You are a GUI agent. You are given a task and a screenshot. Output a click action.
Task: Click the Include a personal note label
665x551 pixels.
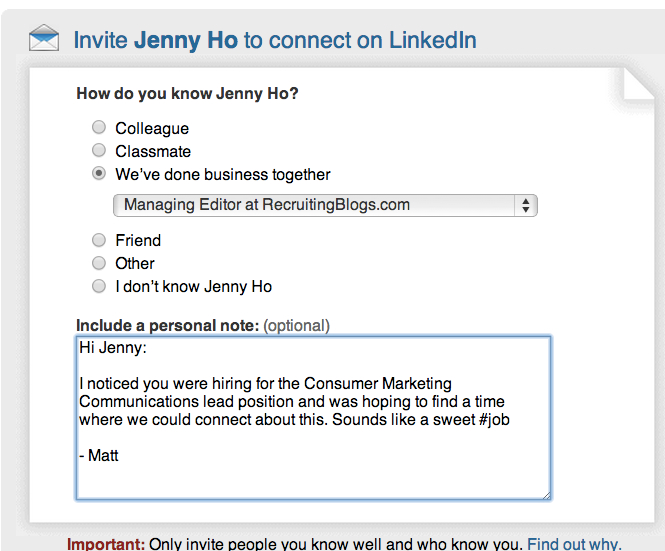167,325
